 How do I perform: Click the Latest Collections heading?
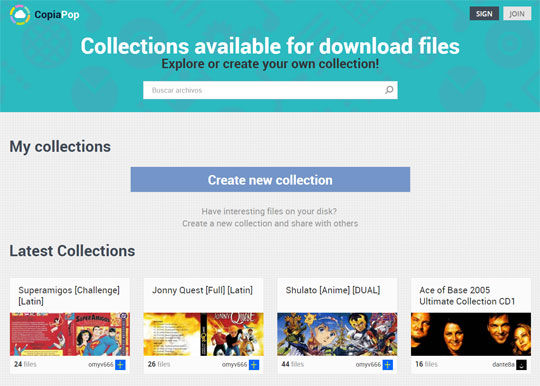click(72, 251)
